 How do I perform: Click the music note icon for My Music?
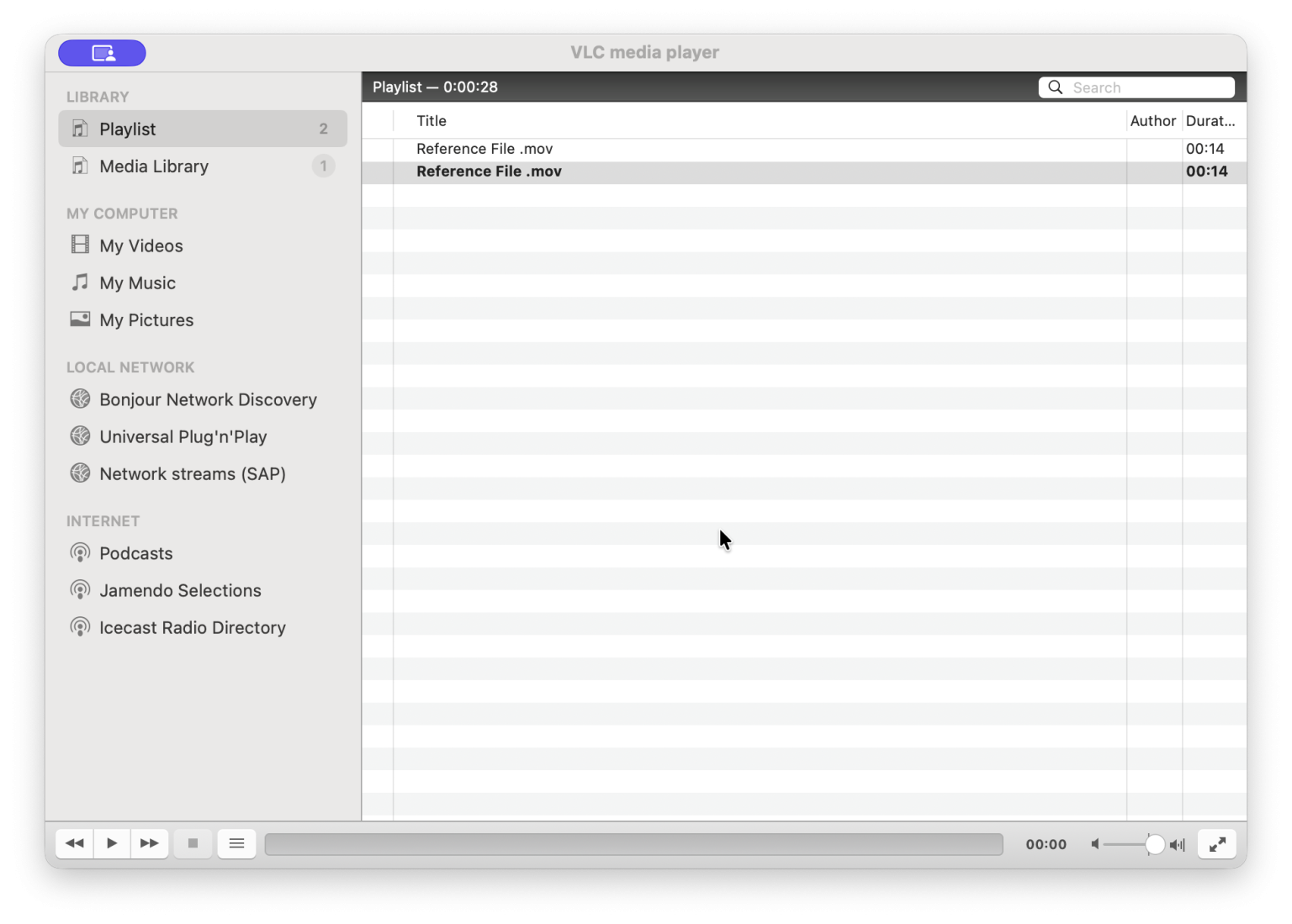point(80,282)
